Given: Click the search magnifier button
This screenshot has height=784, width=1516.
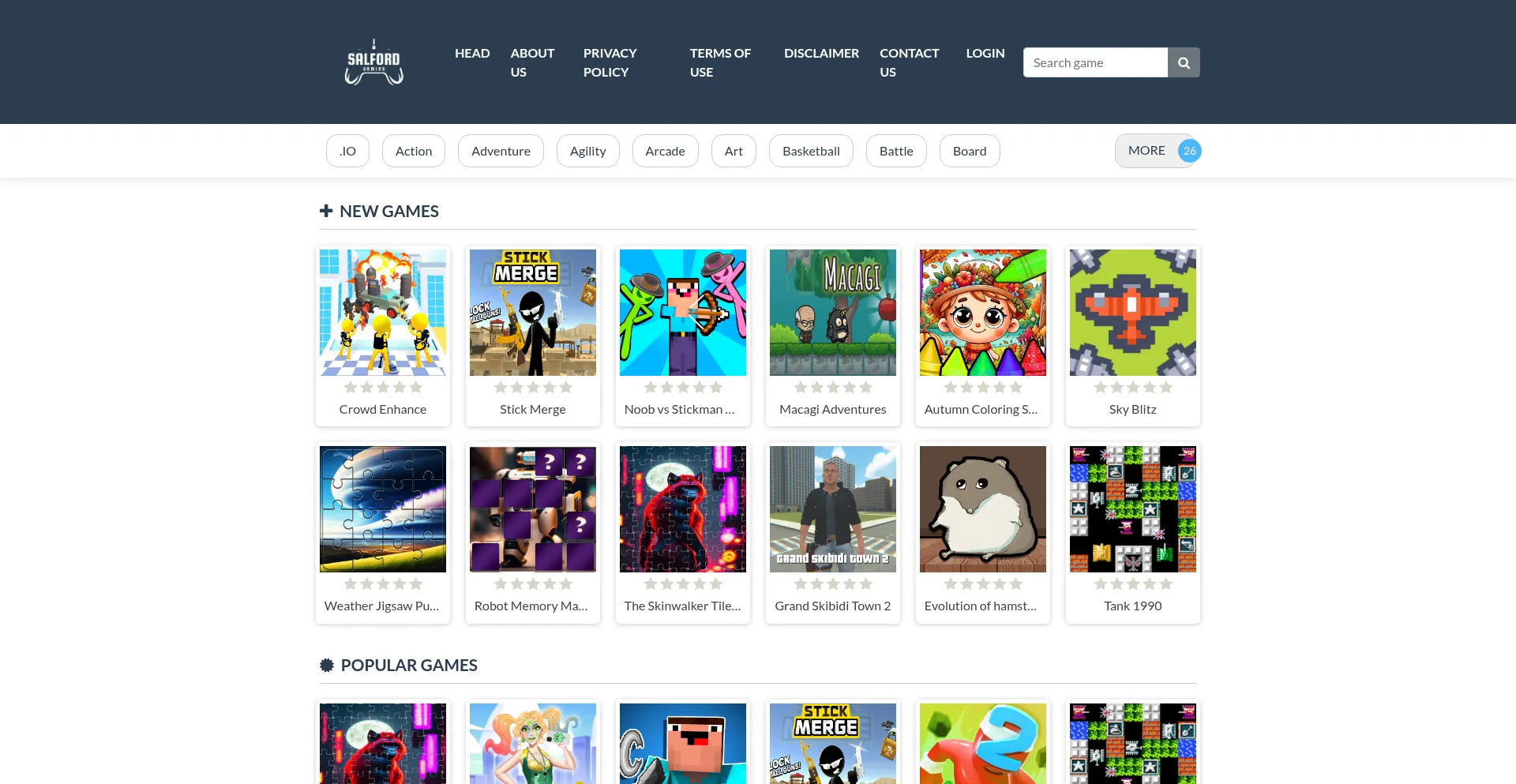Looking at the screenshot, I should tap(1184, 62).
